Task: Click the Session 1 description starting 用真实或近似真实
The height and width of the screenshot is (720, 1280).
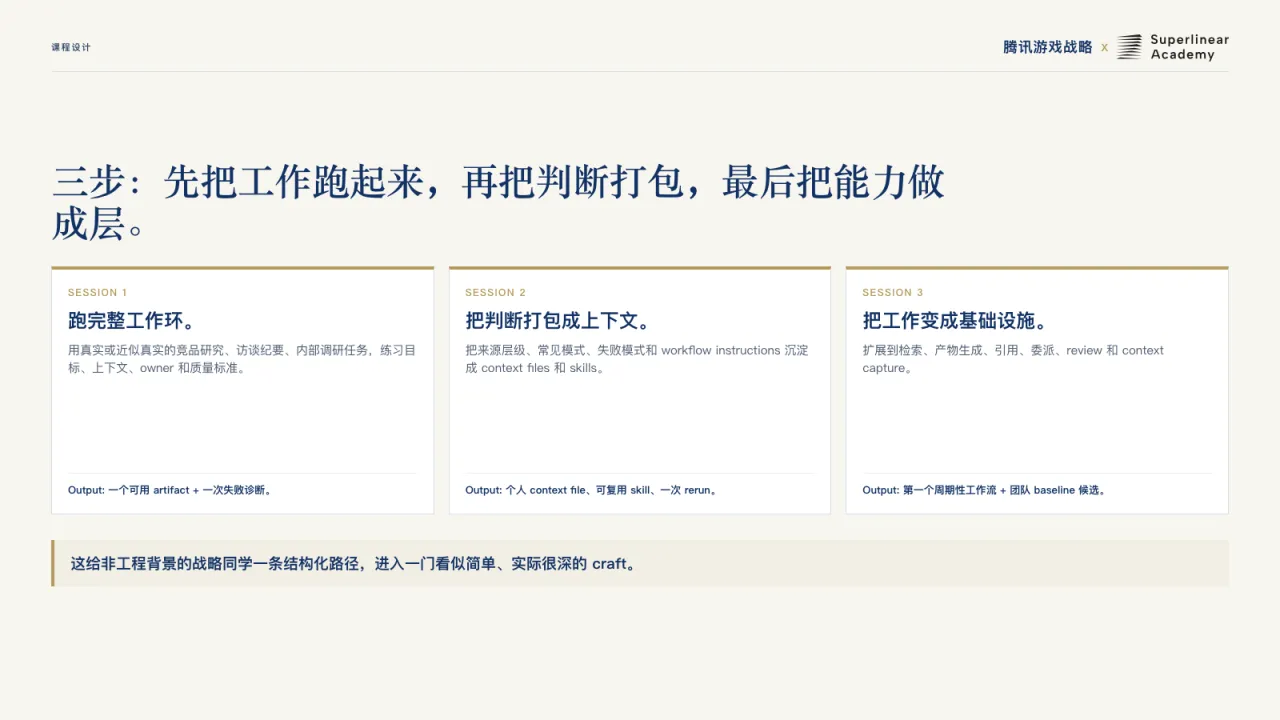Action: click(242, 359)
